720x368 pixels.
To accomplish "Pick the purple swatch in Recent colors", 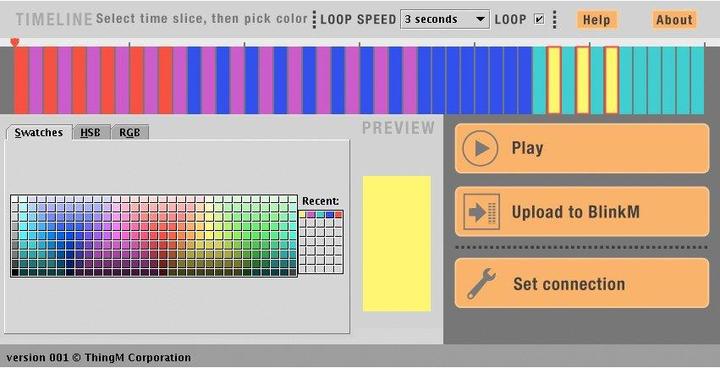I will coord(311,215).
